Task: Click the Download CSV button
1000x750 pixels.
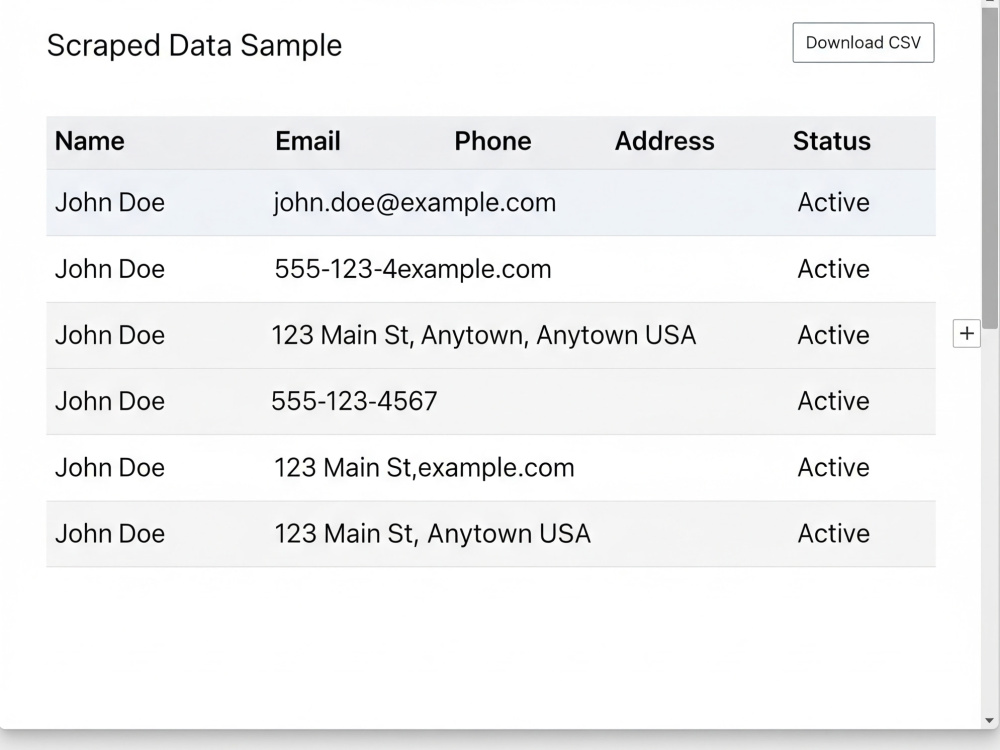Action: point(864,43)
